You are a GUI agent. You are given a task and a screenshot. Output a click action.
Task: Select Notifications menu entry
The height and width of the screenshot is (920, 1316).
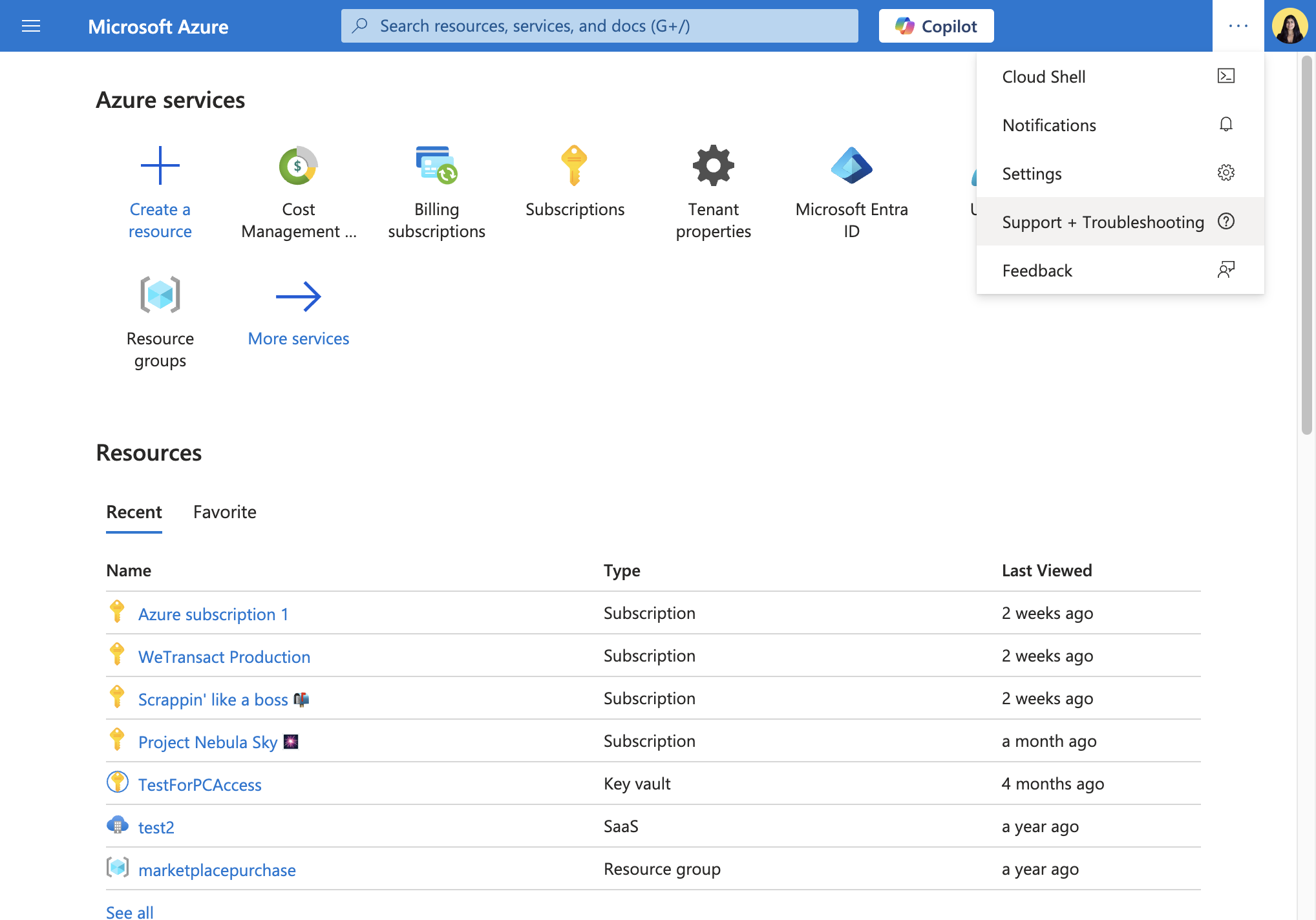click(x=1120, y=125)
